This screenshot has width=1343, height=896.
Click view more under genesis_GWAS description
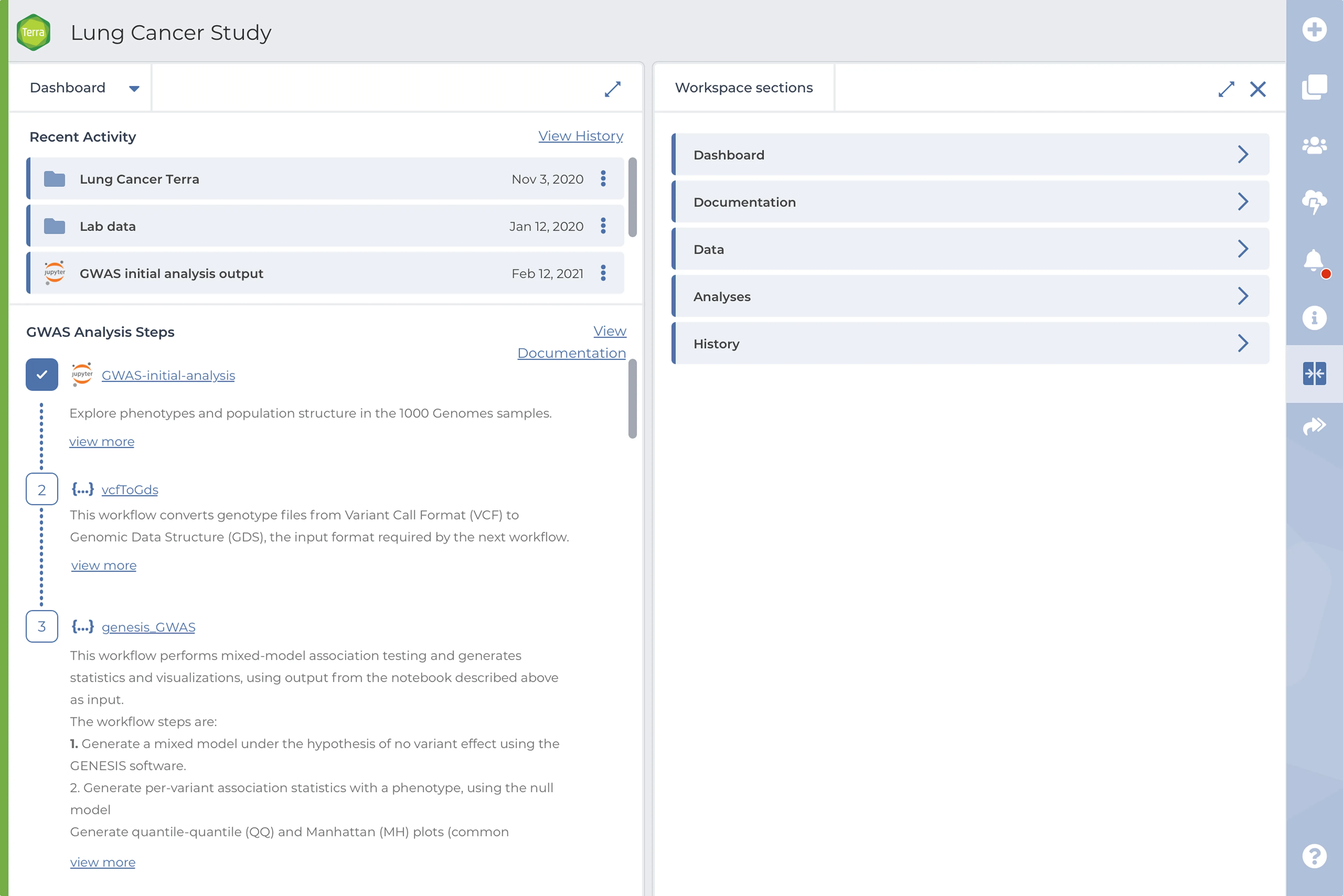click(x=103, y=862)
